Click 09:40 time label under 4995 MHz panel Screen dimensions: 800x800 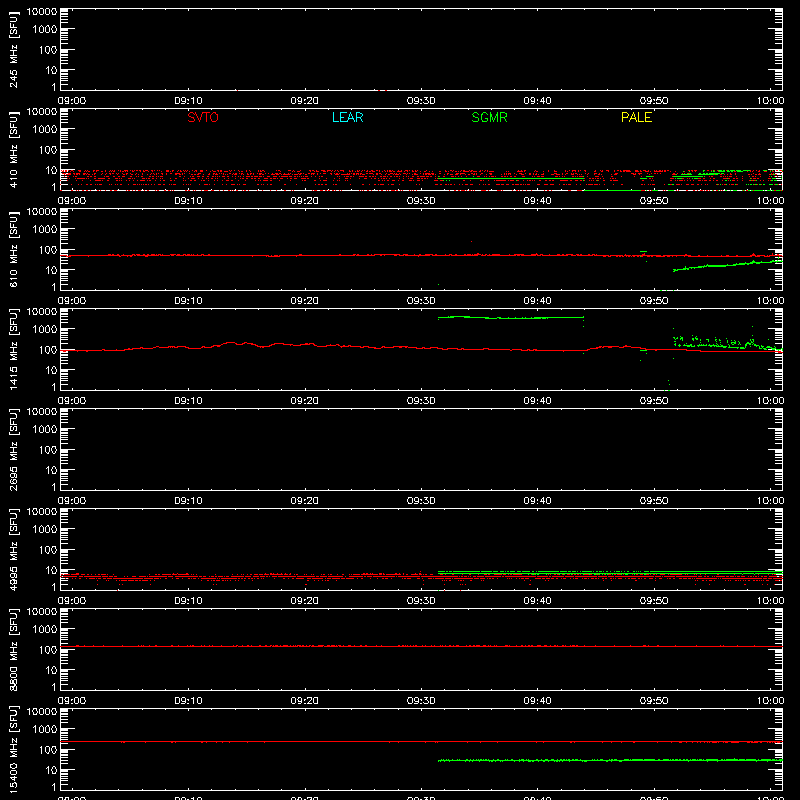537,601
